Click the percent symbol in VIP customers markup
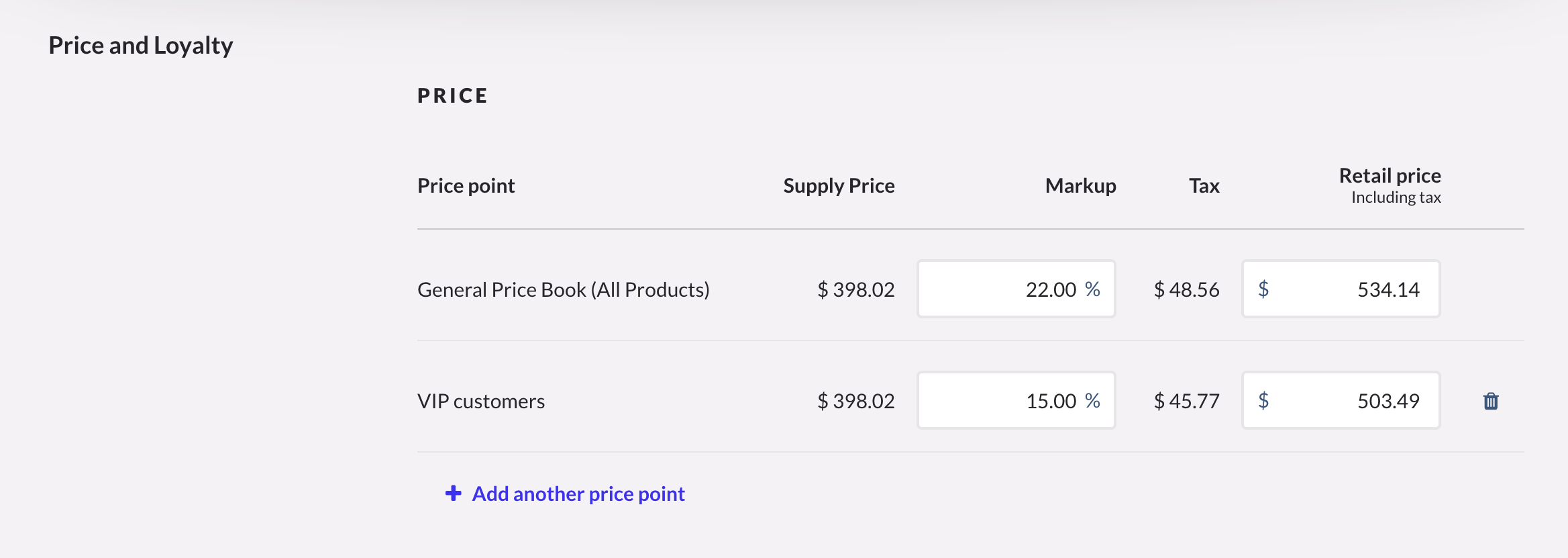1568x558 pixels. pyautogui.click(x=1092, y=401)
